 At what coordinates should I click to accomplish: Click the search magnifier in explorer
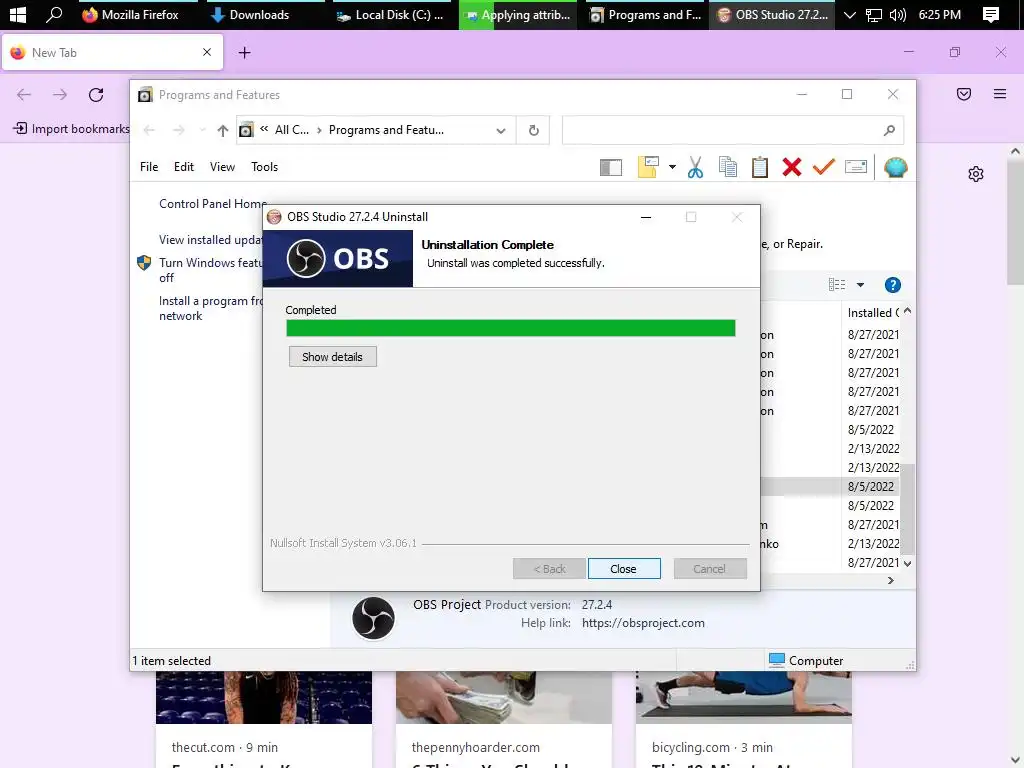(x=889, y=131)
